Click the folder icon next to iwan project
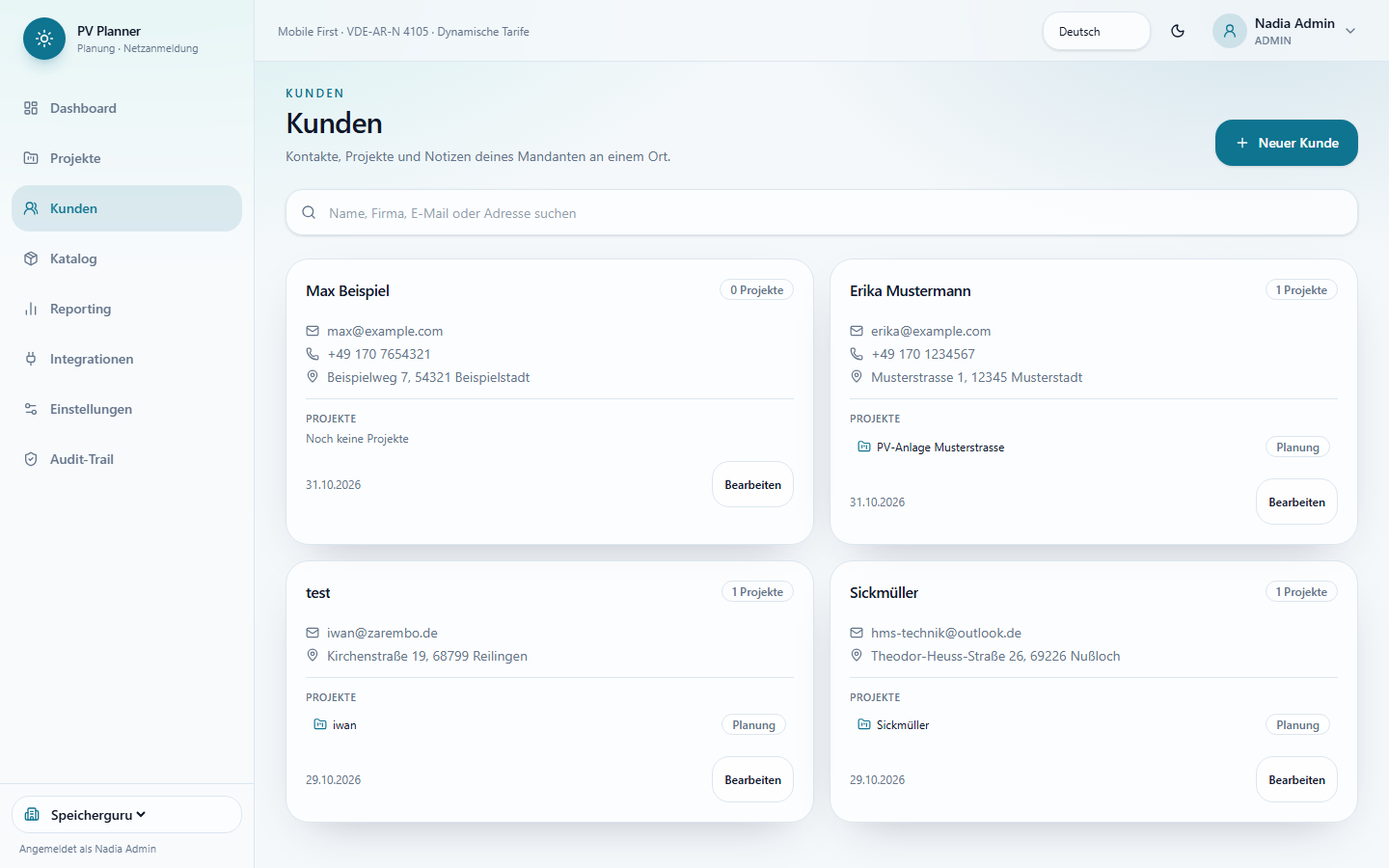The image size is (1389, 868). pos(320,724)
